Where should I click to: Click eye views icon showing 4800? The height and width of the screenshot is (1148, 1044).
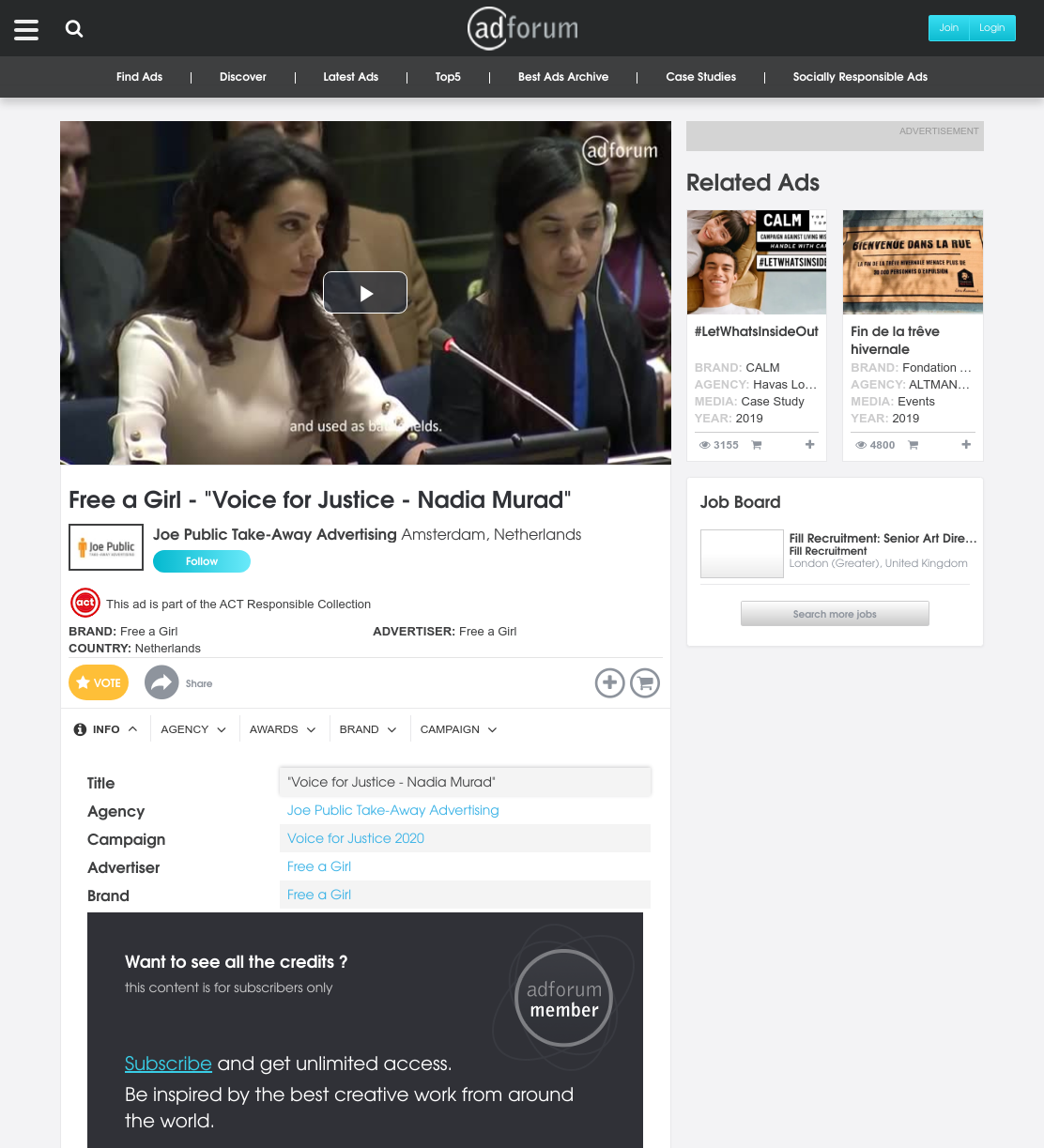tap(861, 445)
